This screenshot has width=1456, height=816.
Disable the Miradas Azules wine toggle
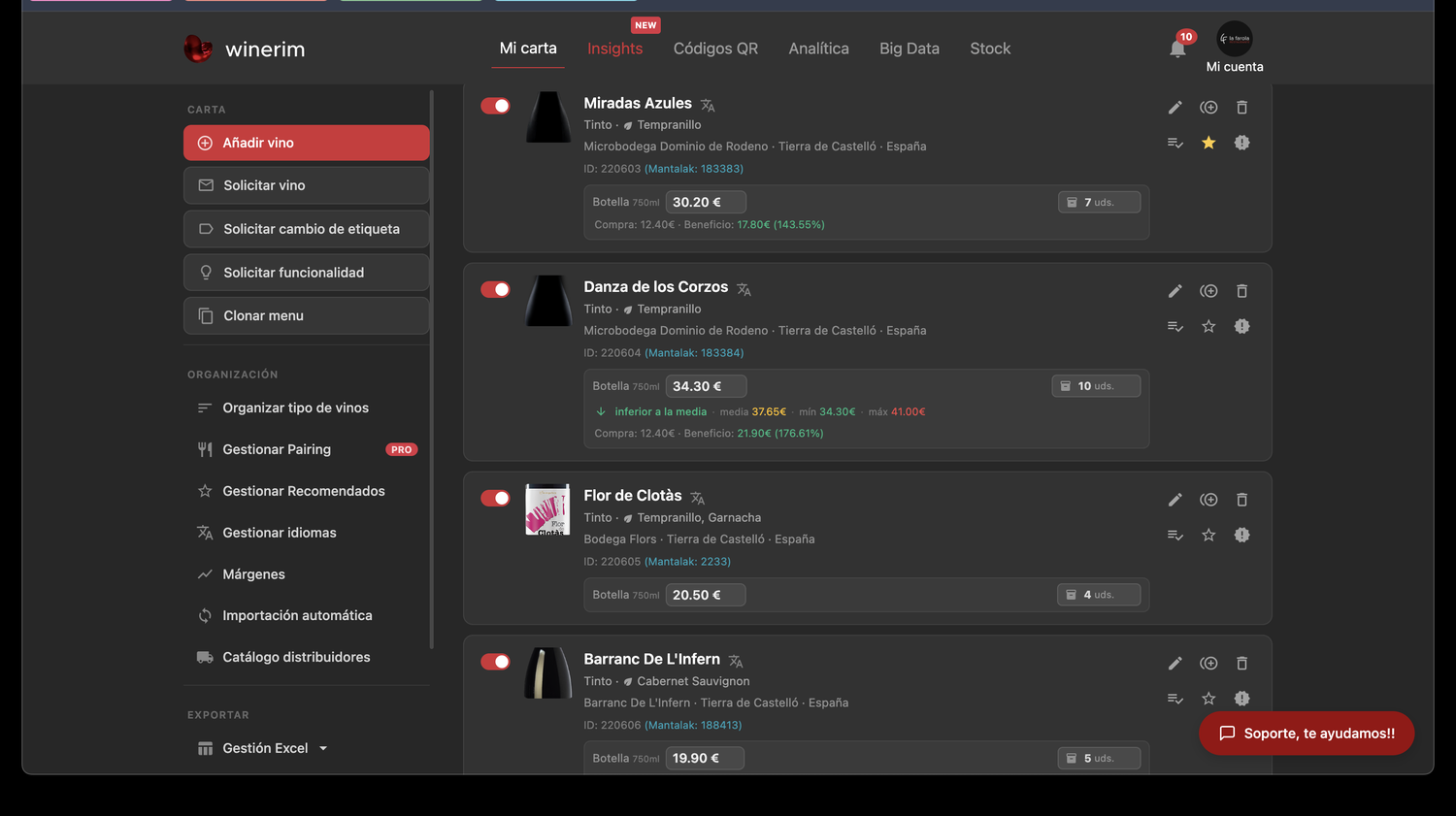click(495, 106)
